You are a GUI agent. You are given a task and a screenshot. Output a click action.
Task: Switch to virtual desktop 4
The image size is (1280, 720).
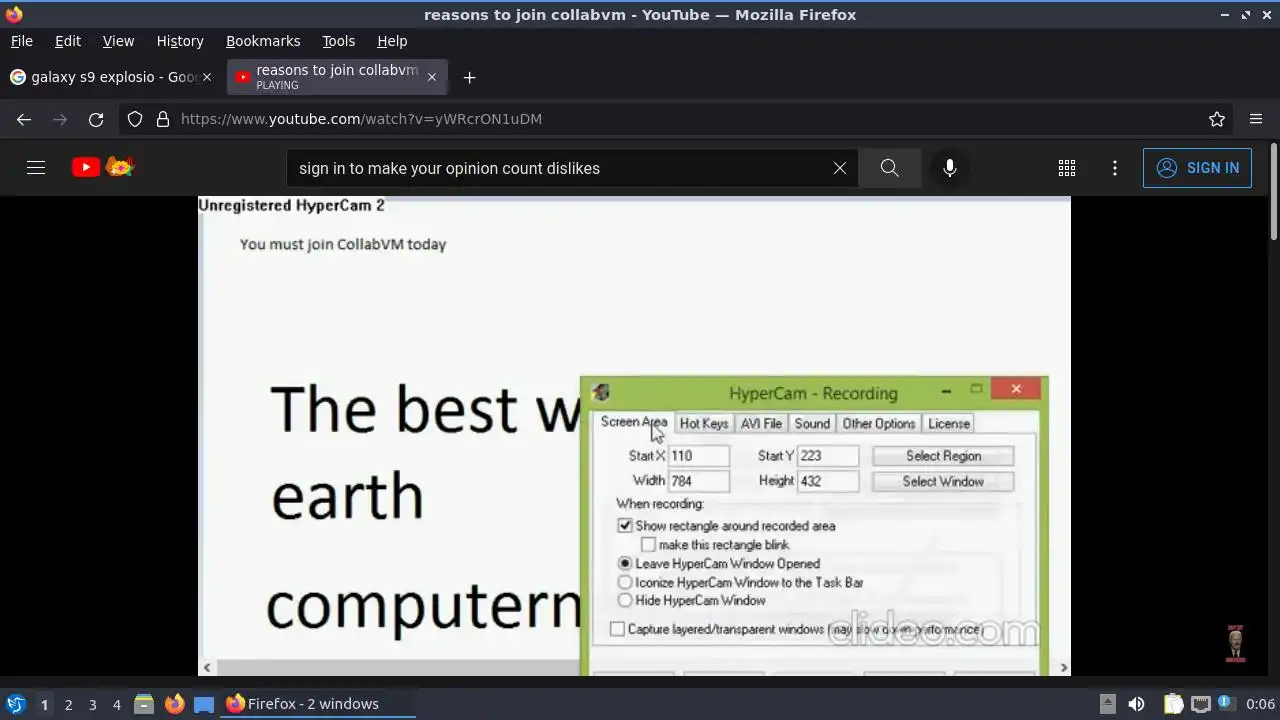[x=116, y=704]
